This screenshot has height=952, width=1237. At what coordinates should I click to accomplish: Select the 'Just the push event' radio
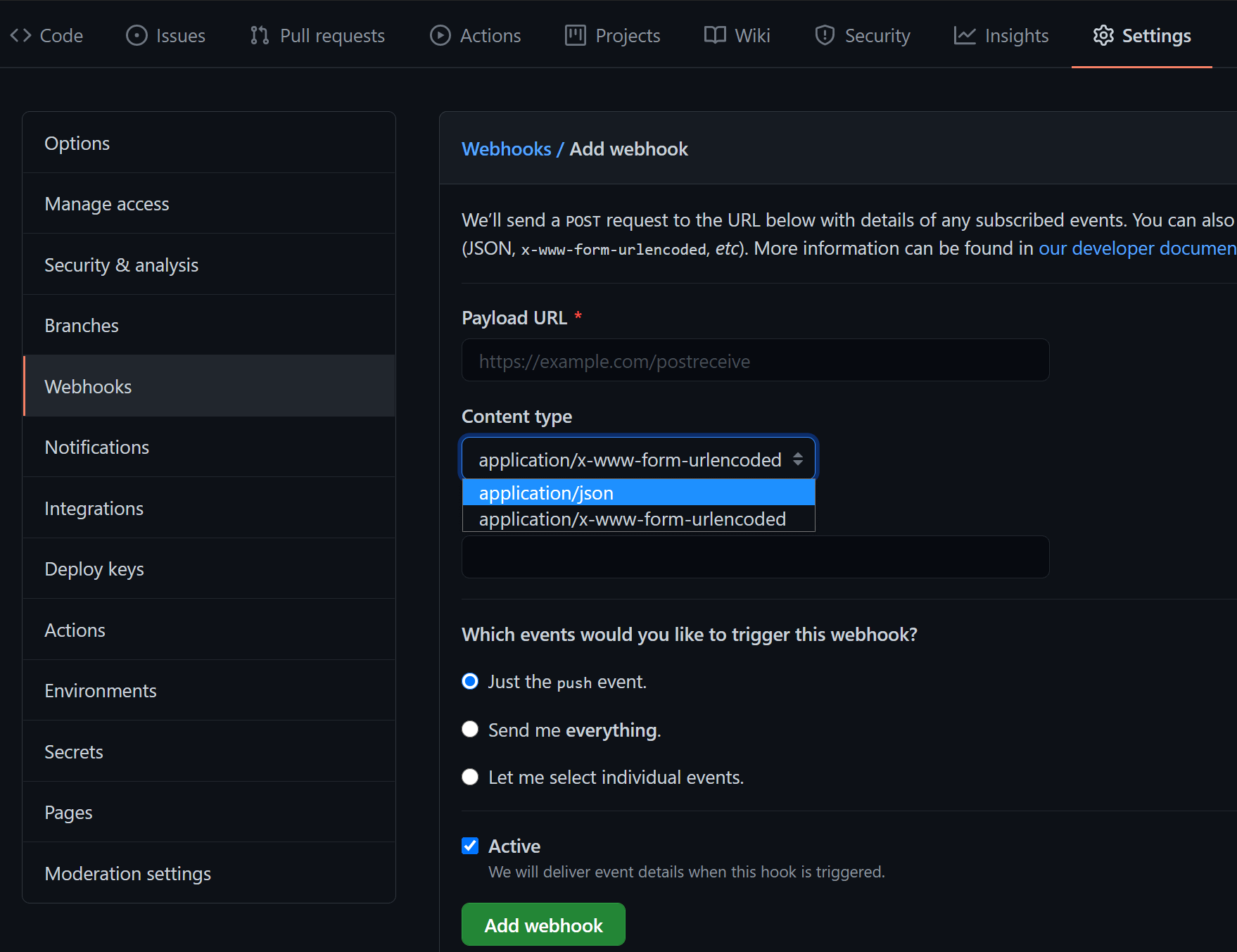click(470, 681)
